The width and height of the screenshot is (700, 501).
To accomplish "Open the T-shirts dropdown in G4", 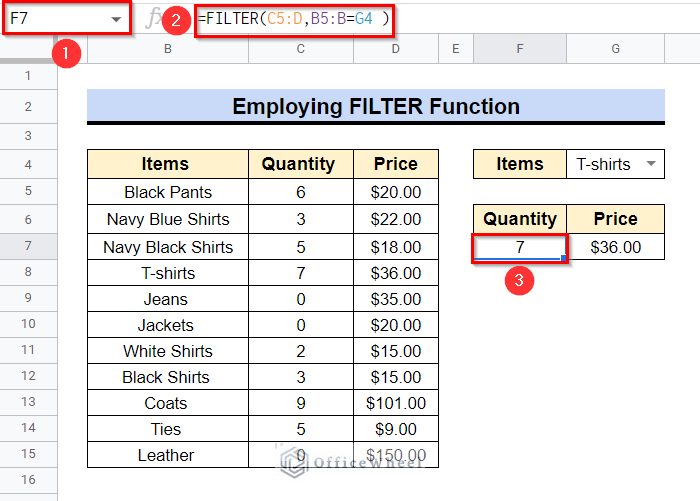I will click(652, 164).
